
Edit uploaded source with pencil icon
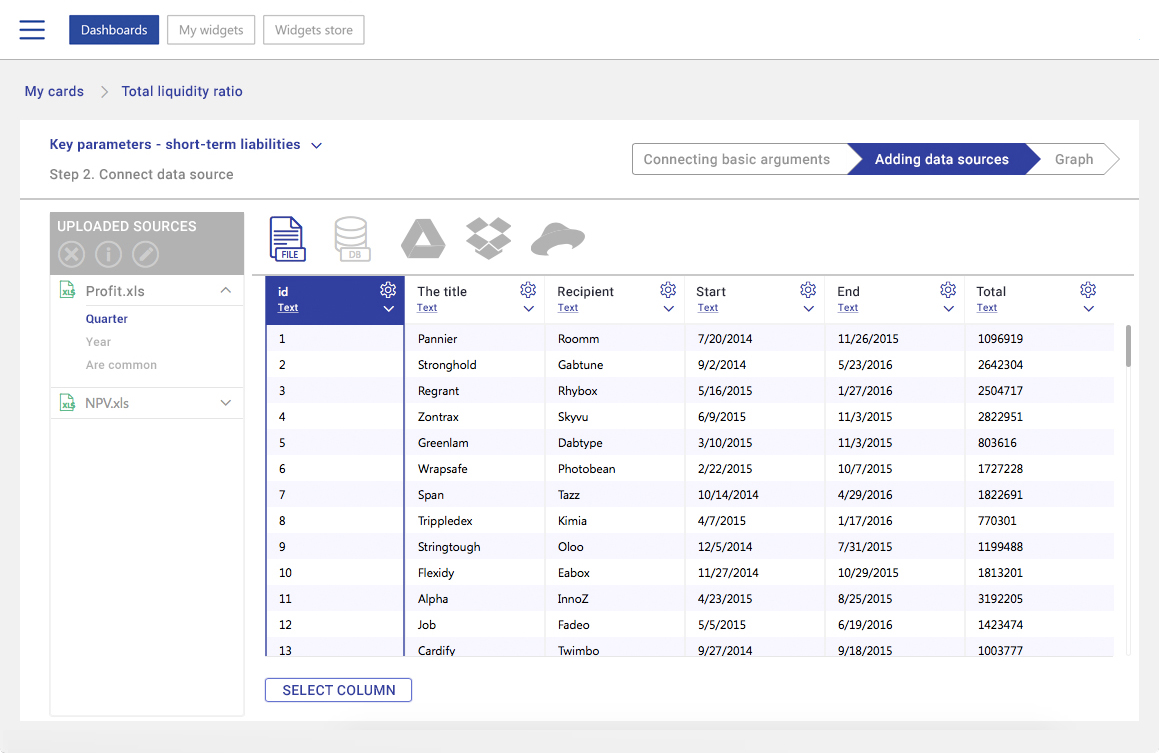[x=146, y=254]
